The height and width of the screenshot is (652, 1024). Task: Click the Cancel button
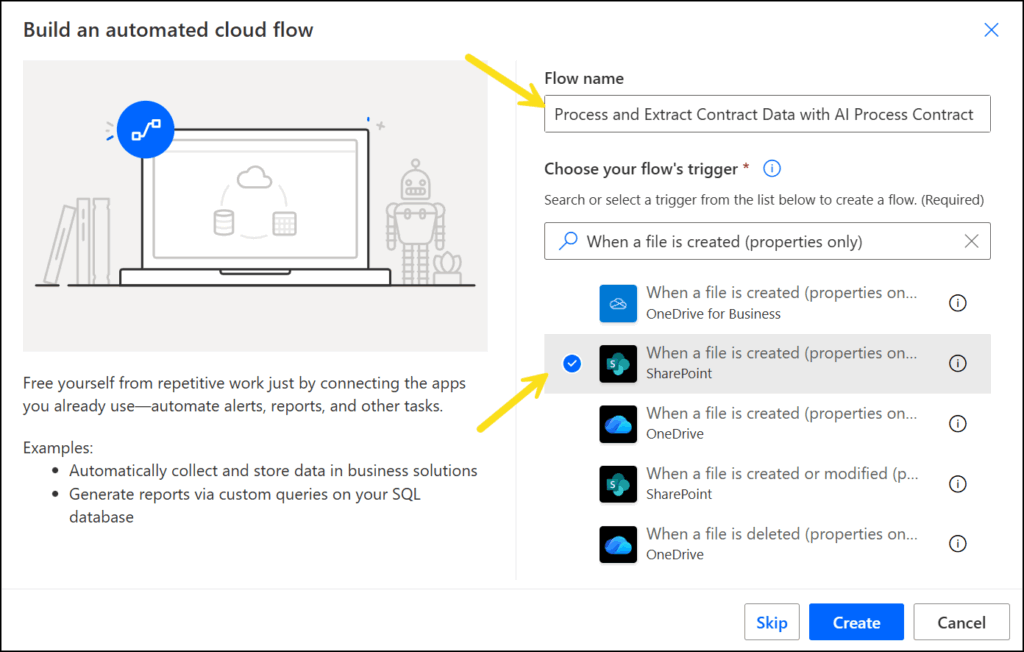[x=961, y=622]
